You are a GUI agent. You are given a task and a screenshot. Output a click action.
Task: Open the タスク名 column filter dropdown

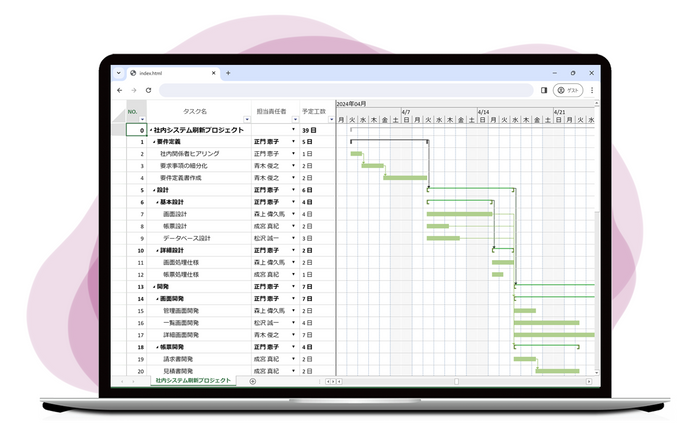[x=246, y=119]
